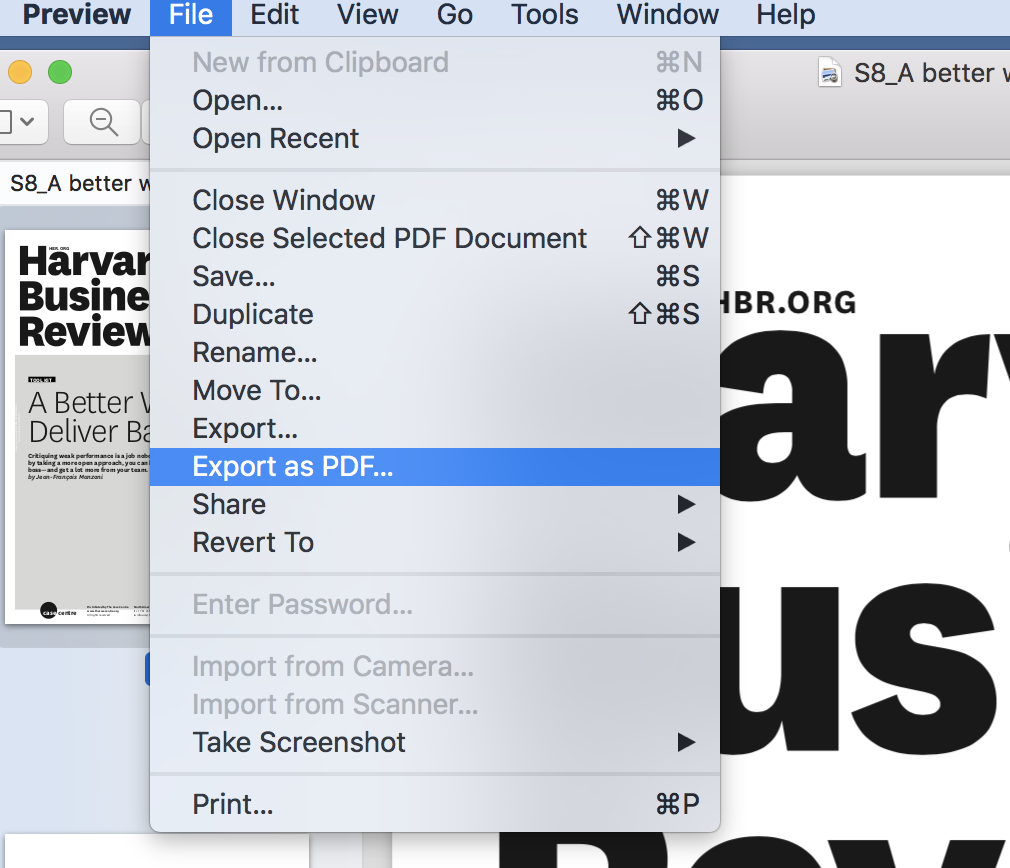Choose Save… in the File menu
This screenshot has width=1010, height=868.
pos(435,276)
